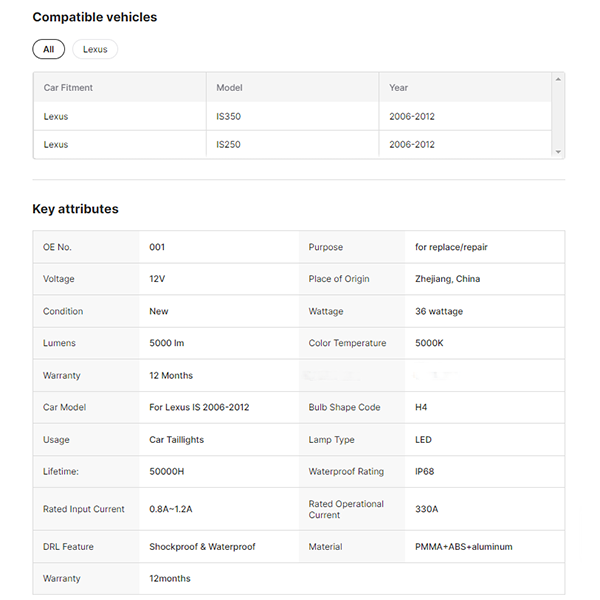Click the PMMA+ABS+aluminum material value
This screenshot has height=600, width=600.
point(464,547)
